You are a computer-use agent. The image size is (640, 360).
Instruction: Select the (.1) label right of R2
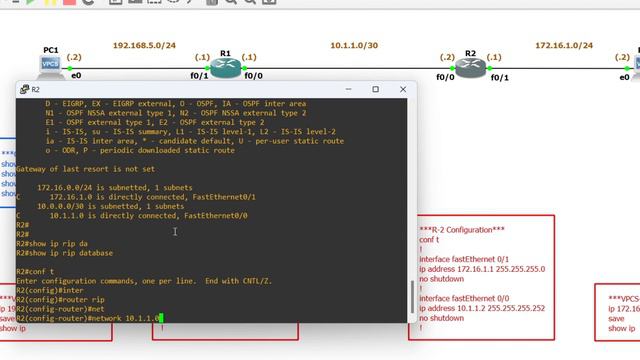point(494,57)
